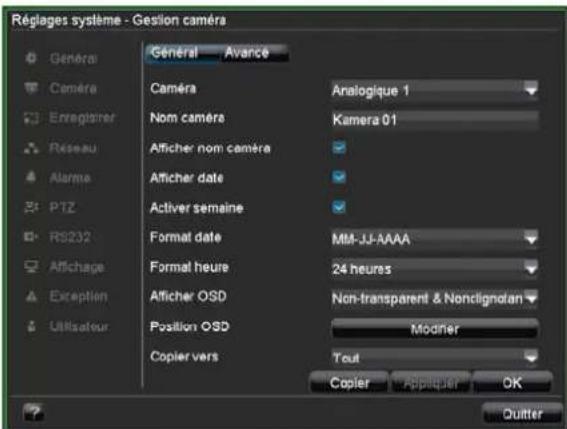Click the Utilisateur person icon in sidebar
Screen dimensions: 567x429
[x=31, y=326]
